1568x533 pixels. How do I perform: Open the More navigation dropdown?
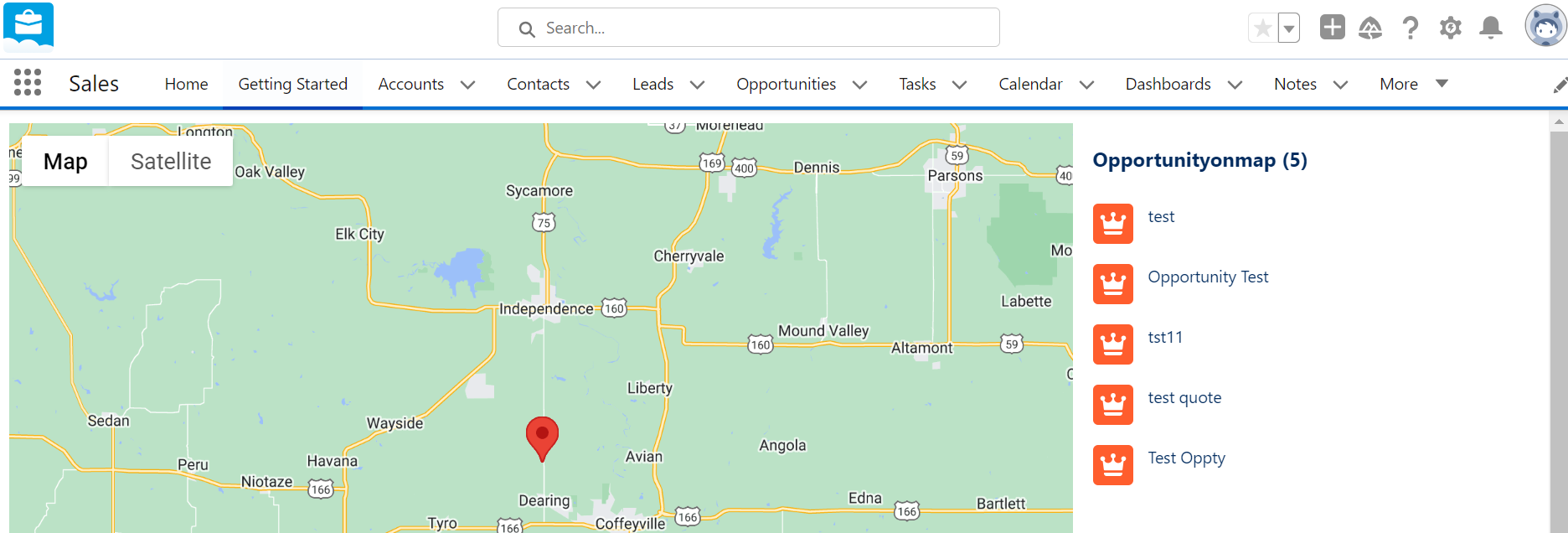(1414, 84)
